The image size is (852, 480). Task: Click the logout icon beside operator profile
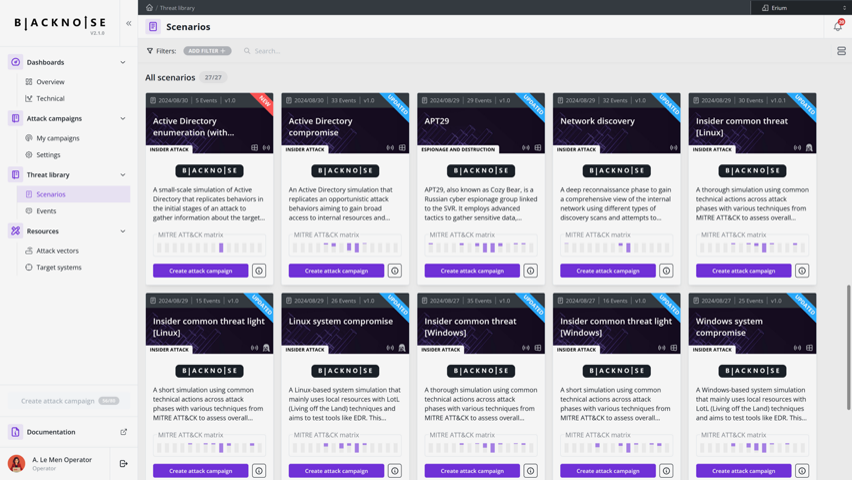tap(123, 464)
